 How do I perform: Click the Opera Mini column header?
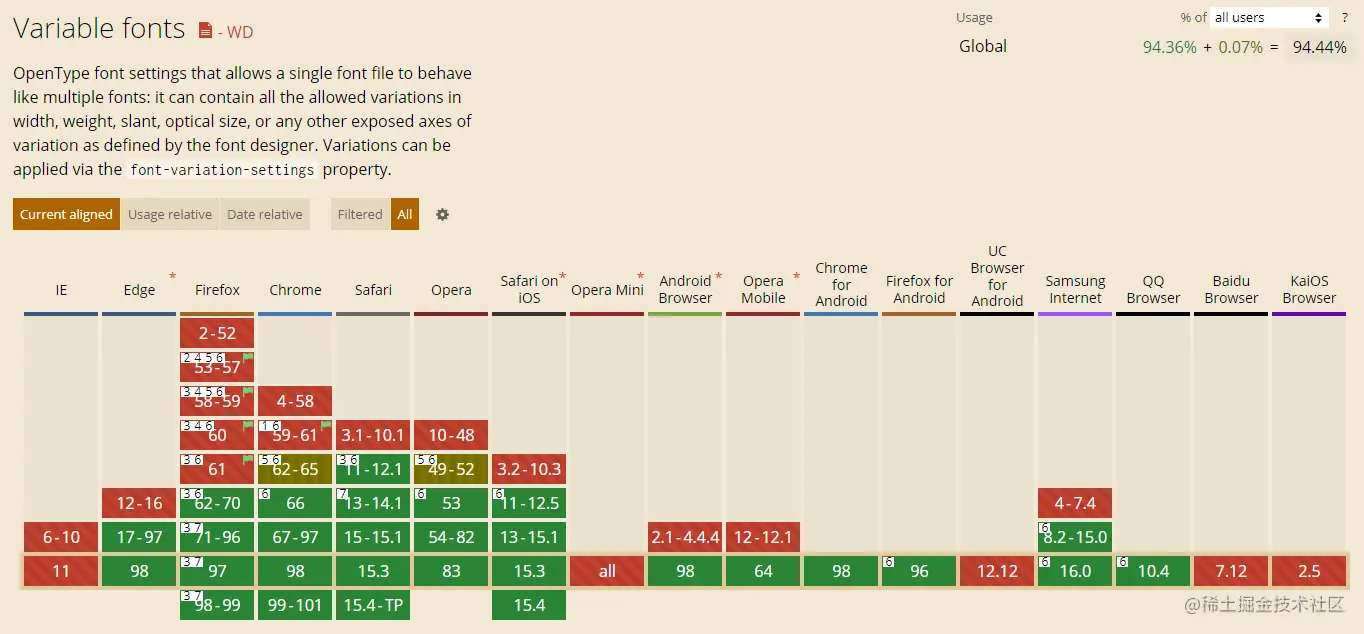607,290
